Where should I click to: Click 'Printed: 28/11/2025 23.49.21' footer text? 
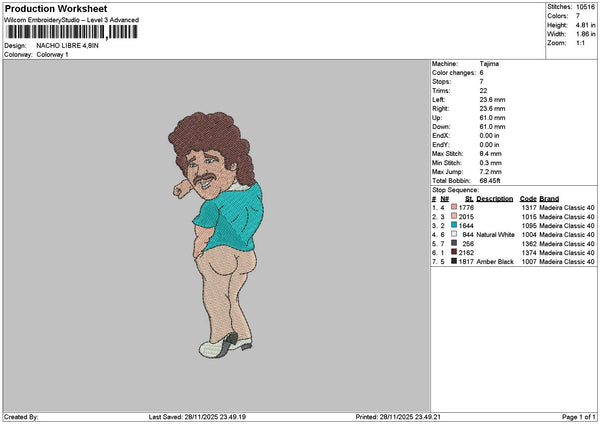coord(398,417)
